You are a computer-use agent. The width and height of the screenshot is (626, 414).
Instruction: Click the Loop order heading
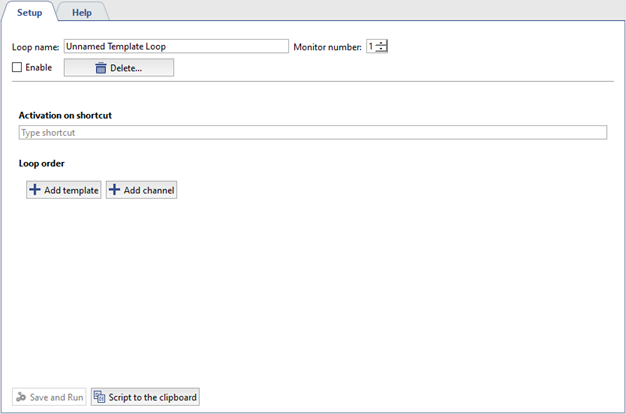pyautogui.click(x=44, y=162)
